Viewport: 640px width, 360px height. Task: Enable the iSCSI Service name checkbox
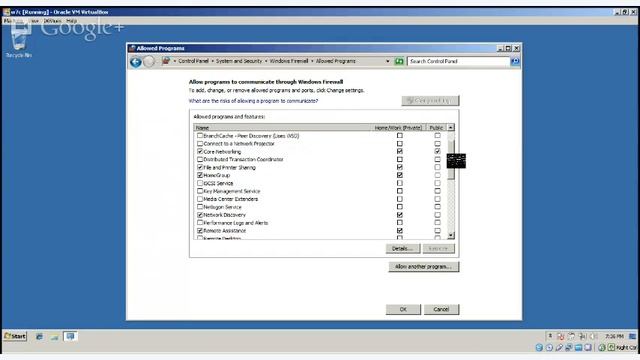tap(200, 183)
